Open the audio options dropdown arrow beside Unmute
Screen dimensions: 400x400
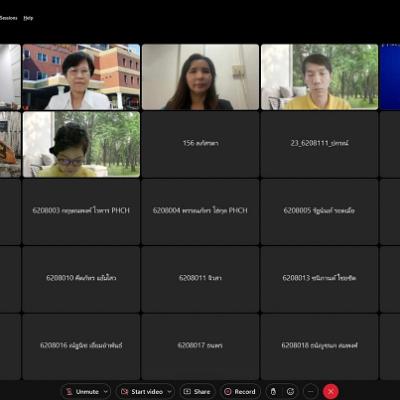(x=106, y=391)
